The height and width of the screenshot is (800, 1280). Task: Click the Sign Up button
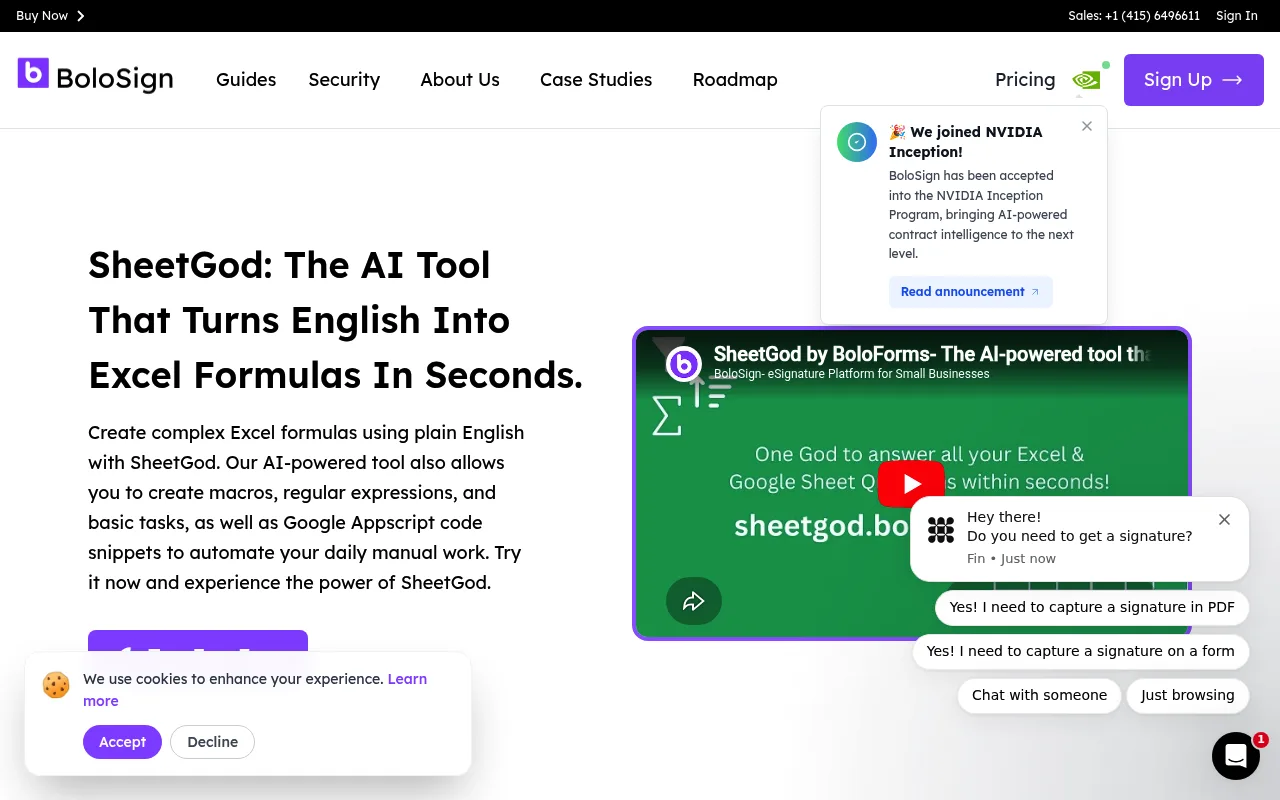pos(1194,80)
